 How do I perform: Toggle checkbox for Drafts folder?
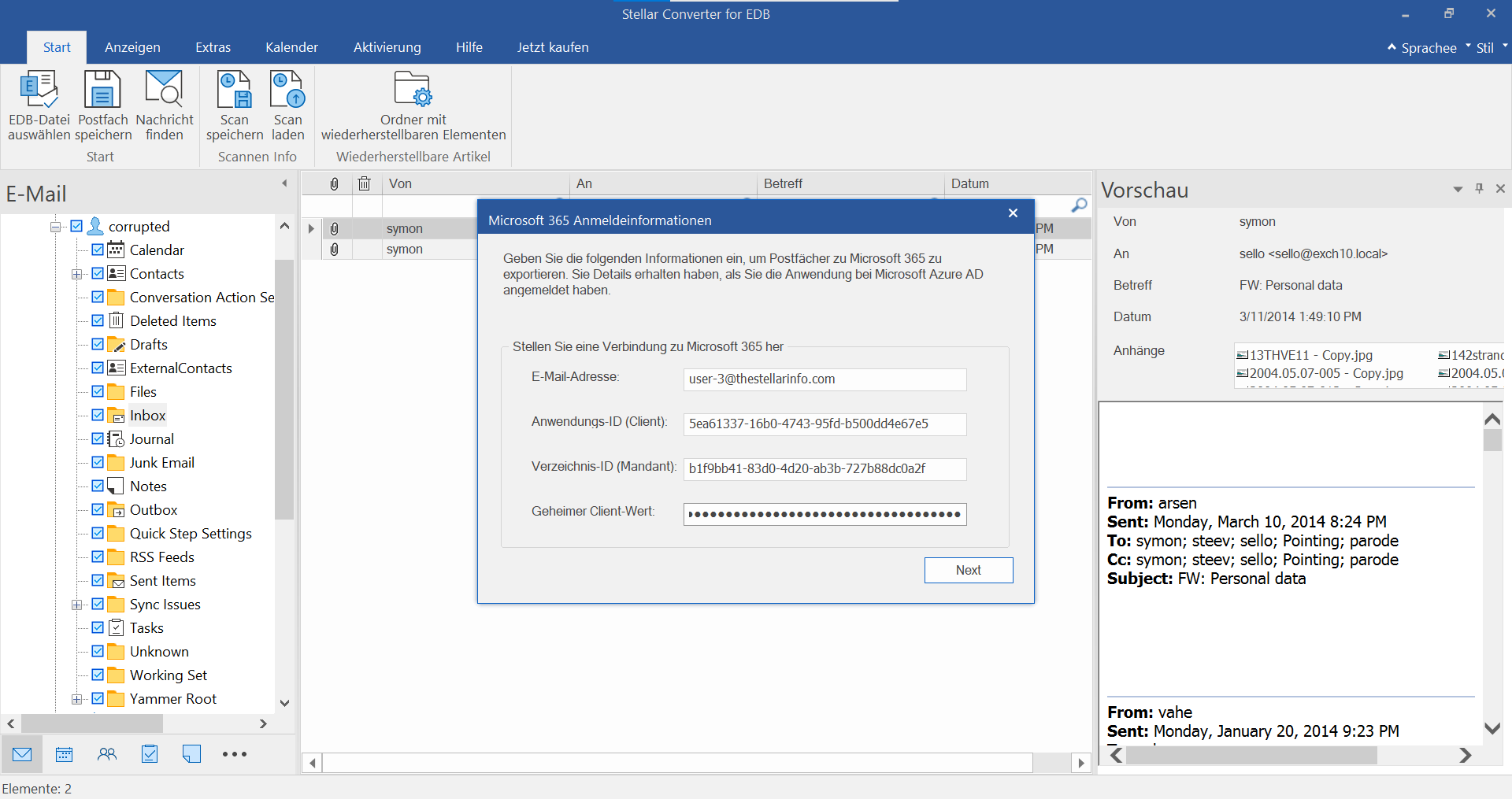98,344
